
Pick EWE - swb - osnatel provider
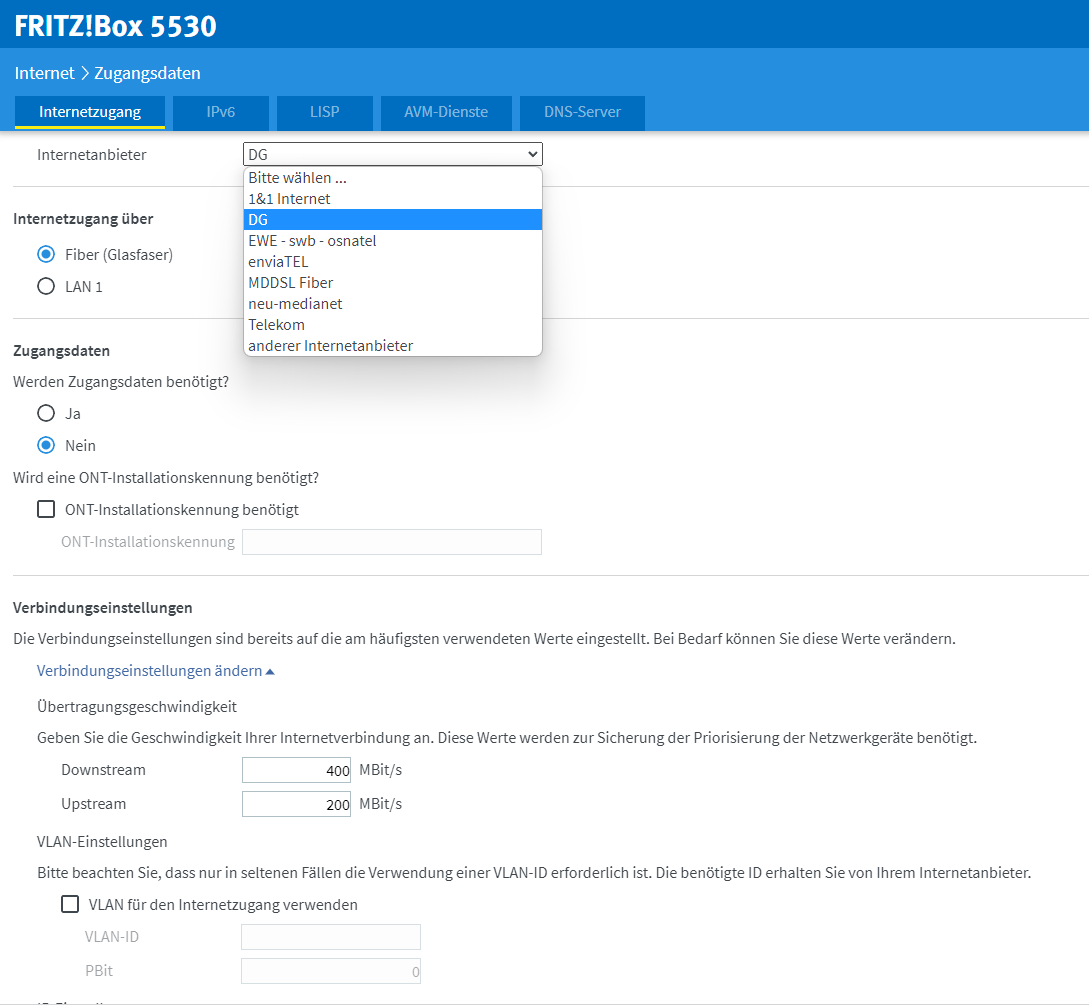click(x=392, y=241)
